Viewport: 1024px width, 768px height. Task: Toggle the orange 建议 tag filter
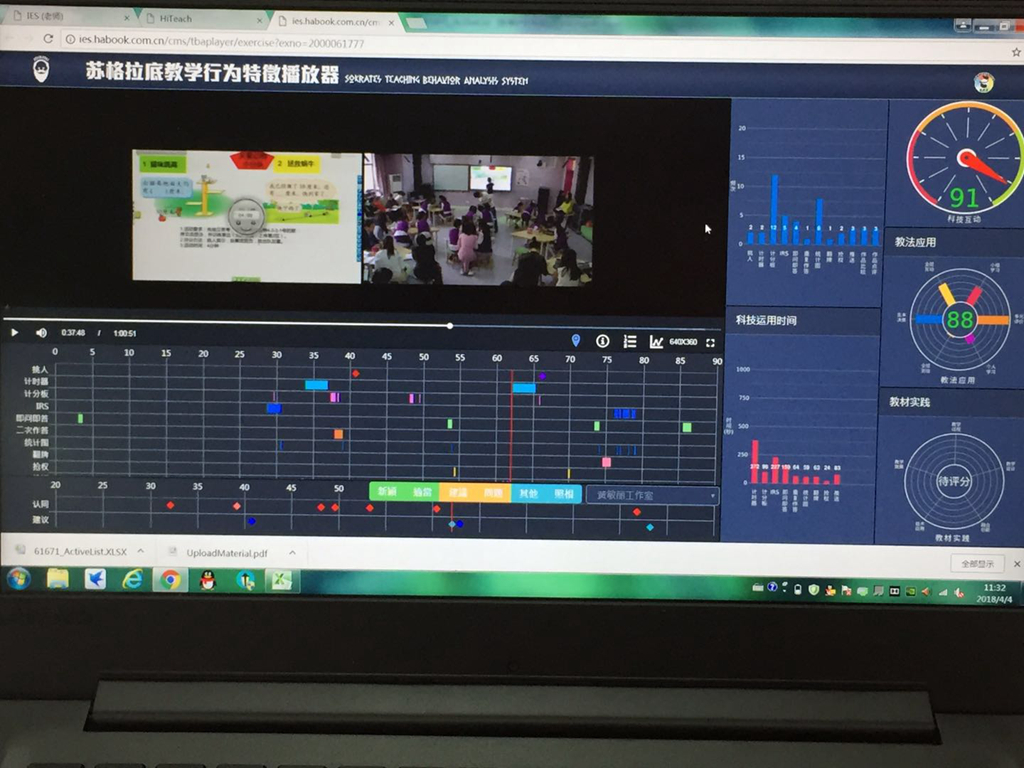[x=458, y=492]
